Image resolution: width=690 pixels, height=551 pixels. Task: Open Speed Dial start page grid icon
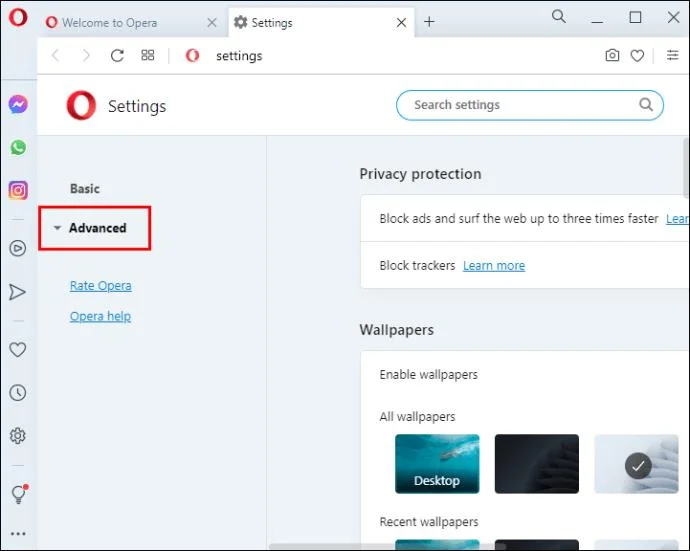point(147,55)
